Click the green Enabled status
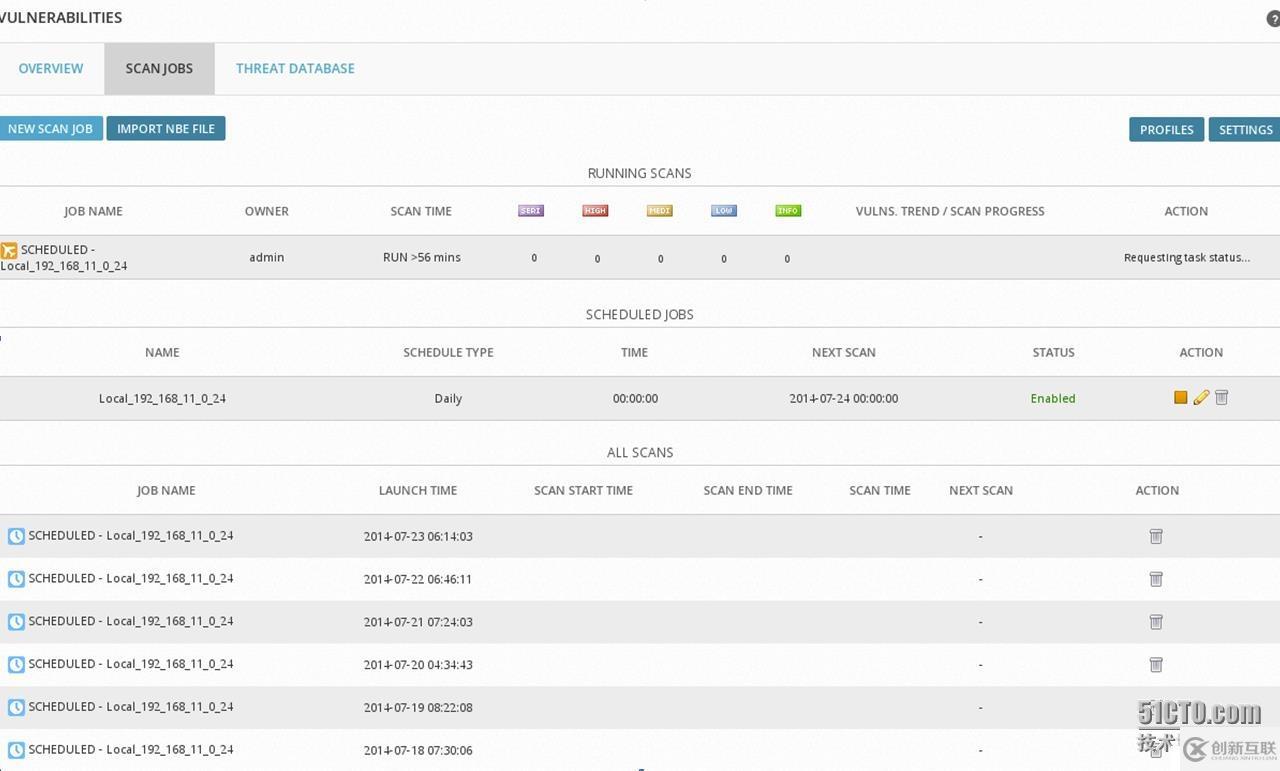 (1053, 398)
